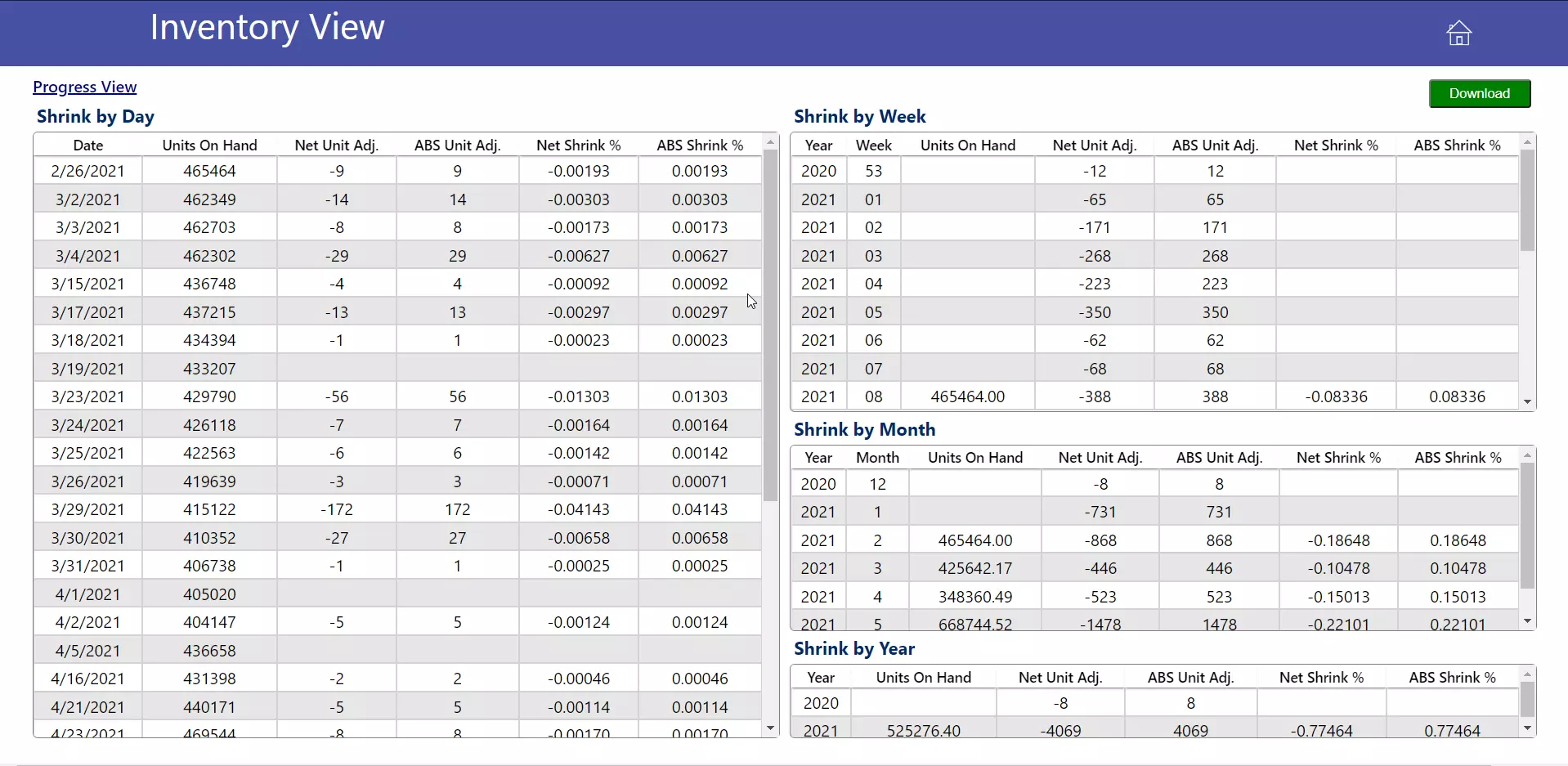The image size is (1568, 766).
Task: Click units on hand value 429790
Action: point(209,396)
